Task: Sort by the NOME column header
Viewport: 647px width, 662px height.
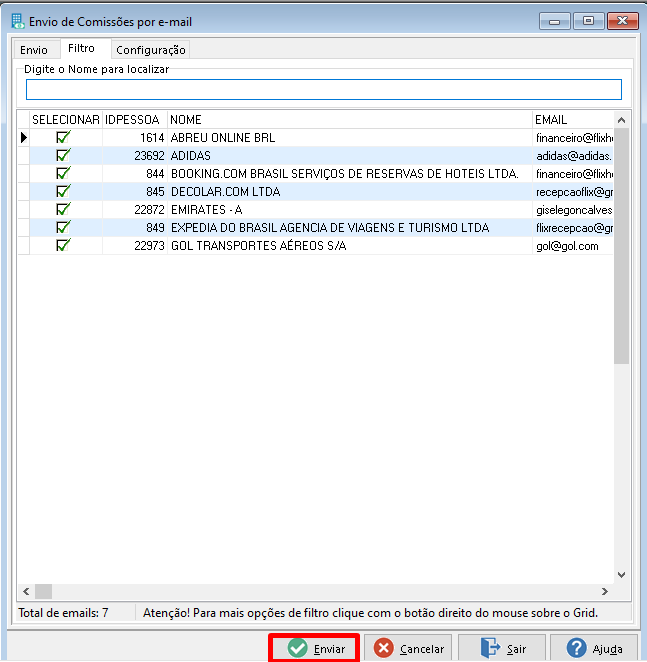Action: (350, 120)
